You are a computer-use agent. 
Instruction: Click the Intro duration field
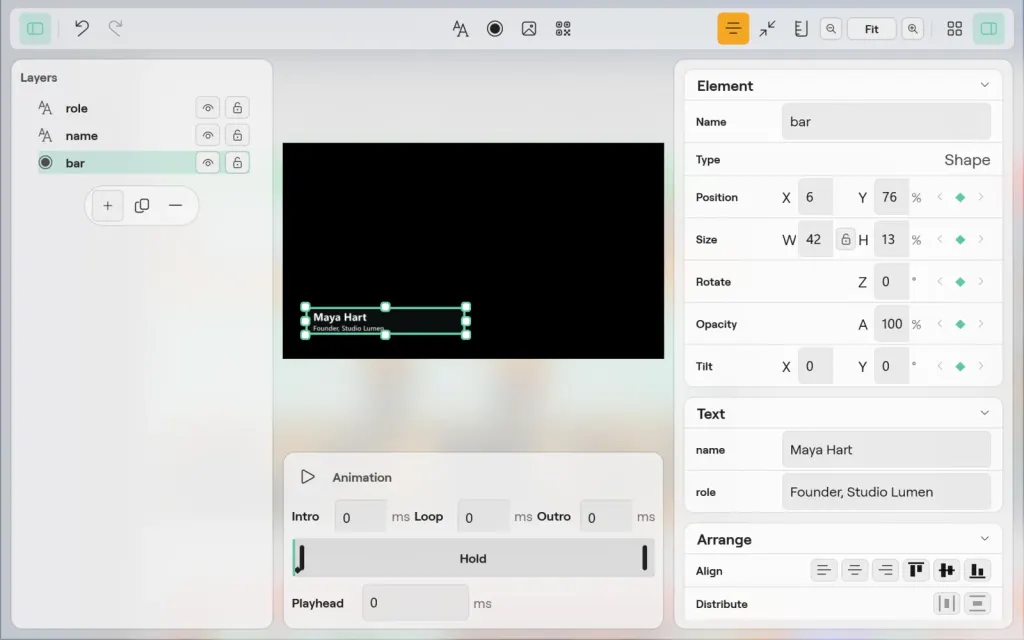361,517
